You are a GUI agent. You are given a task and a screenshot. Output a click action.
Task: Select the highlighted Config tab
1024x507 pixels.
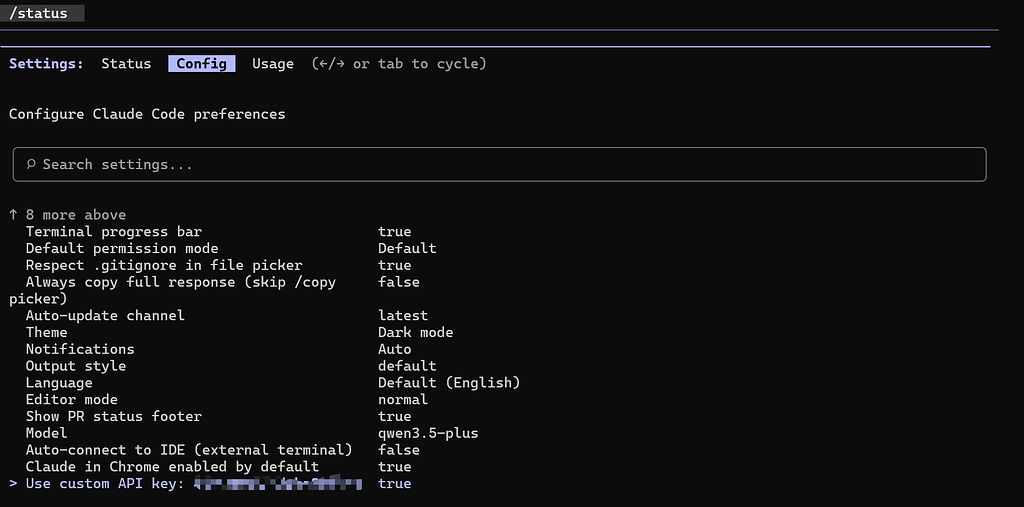pos(202,64)
